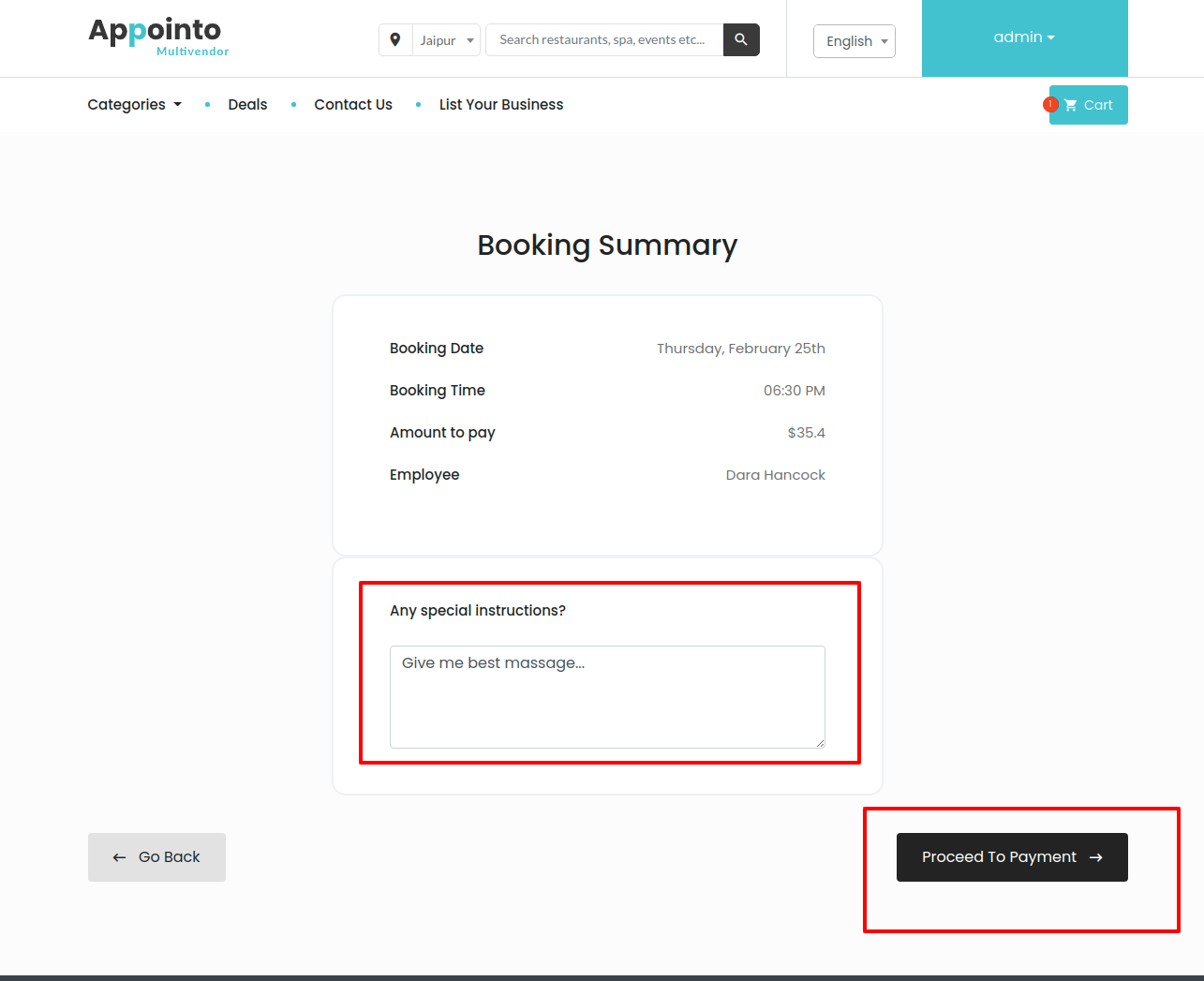Image resolution: width=1204 pixels, height=981 pixels.
Task: Open the Deals page
Action: (x=247, y=105)
